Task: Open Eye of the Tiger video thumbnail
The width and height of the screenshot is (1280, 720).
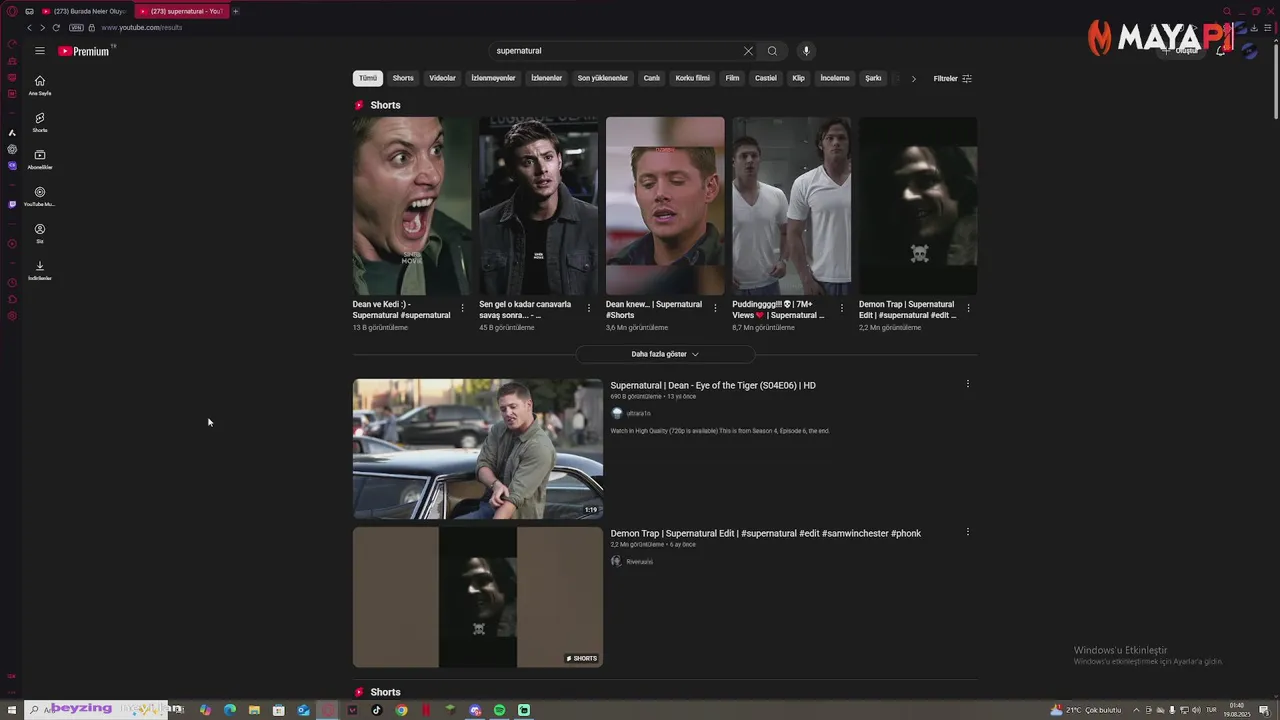Action: [478, 449]
